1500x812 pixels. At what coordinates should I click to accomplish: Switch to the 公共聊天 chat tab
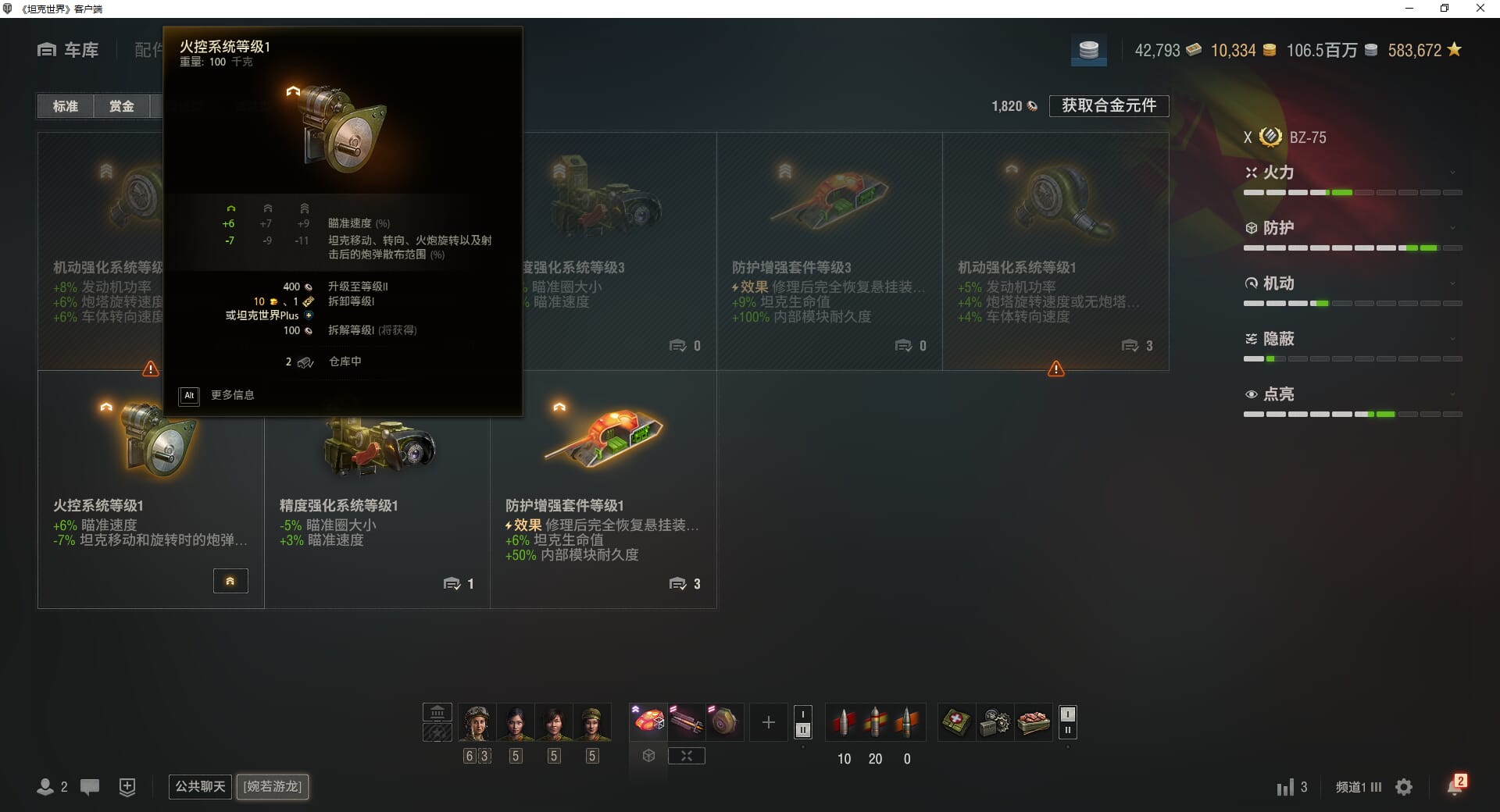tap(201, 786)
